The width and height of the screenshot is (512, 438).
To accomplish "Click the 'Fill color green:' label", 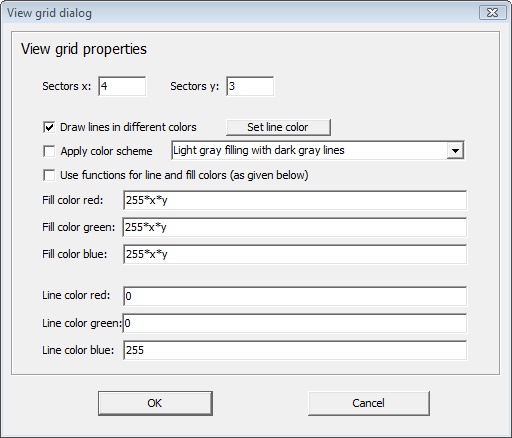I will point(79,227).
